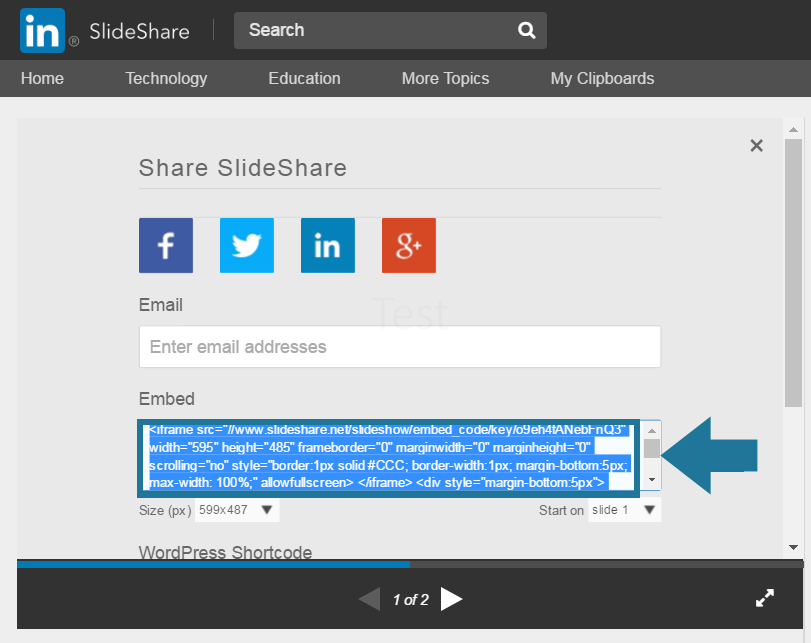Close the Share SlideShare dialog
This screenshot has width=811, height=643.
[x=756, y=146]
